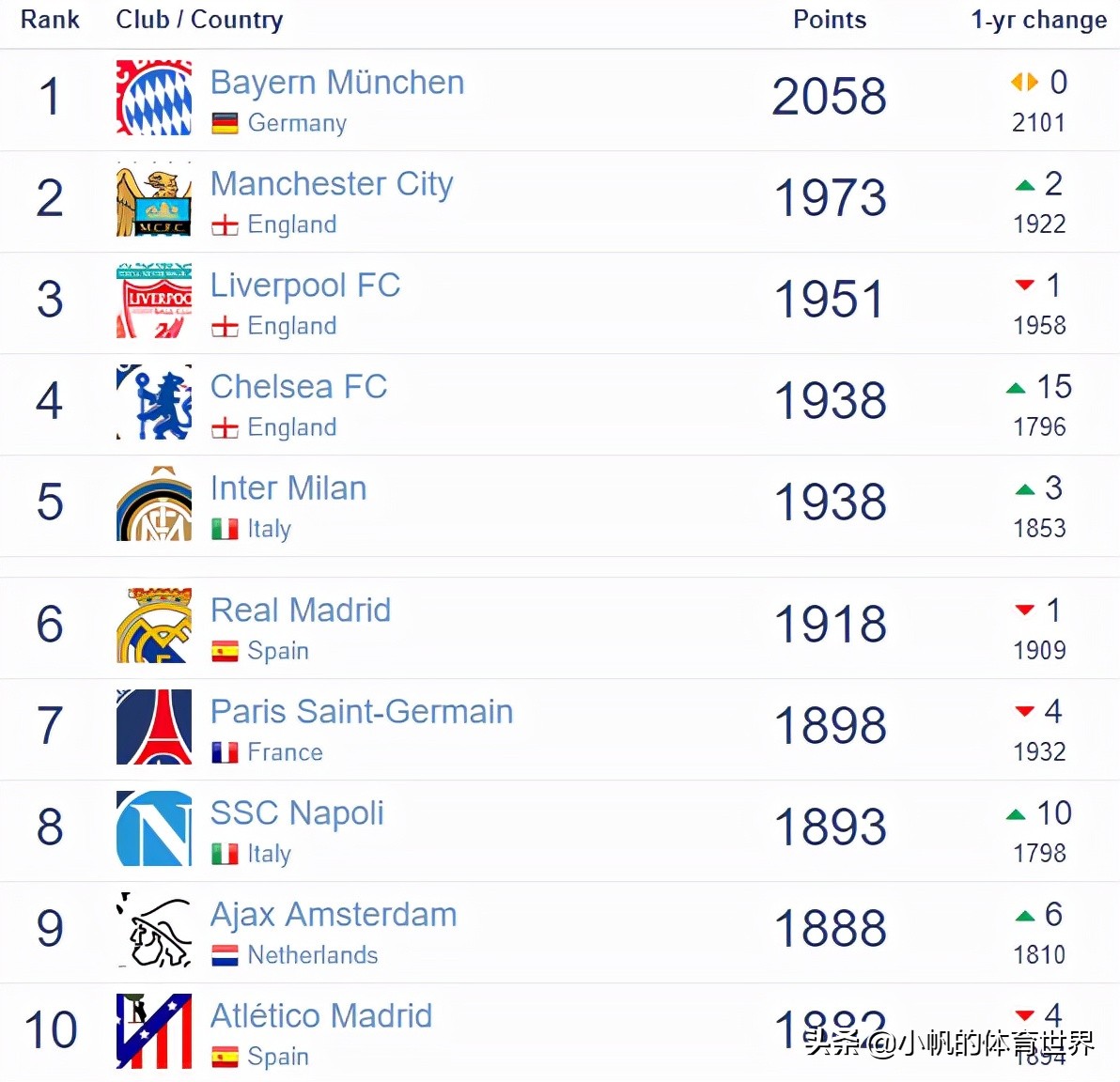Screen dimensions: 1120x1082
Task: Click the Ajax Amsterdam club crest
Action: pyautogui.click(x=154, y=930)
